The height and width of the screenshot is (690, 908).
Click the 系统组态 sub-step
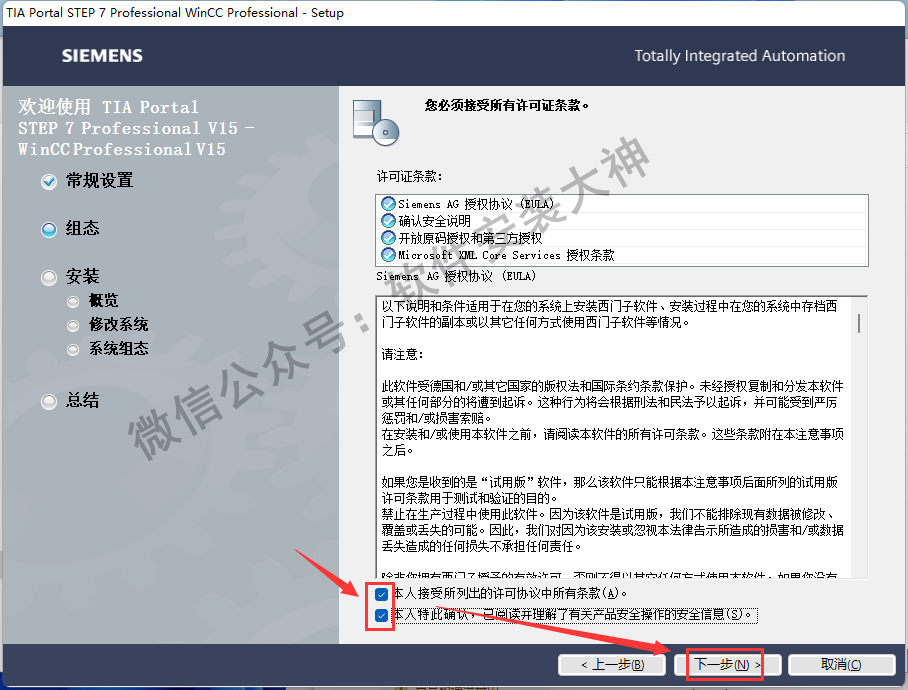point(118,348)
